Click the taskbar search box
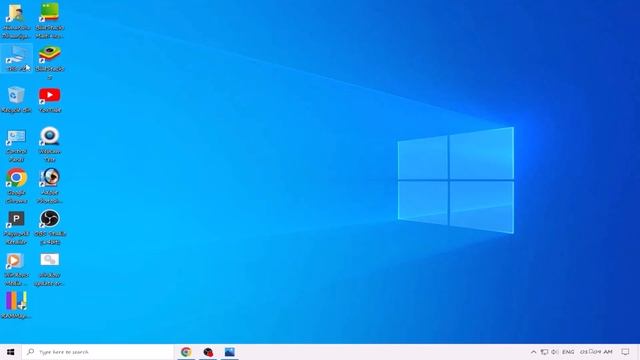The width and height of the screenshot is (640, 360). pyautogui.click(x=98, y=352)
